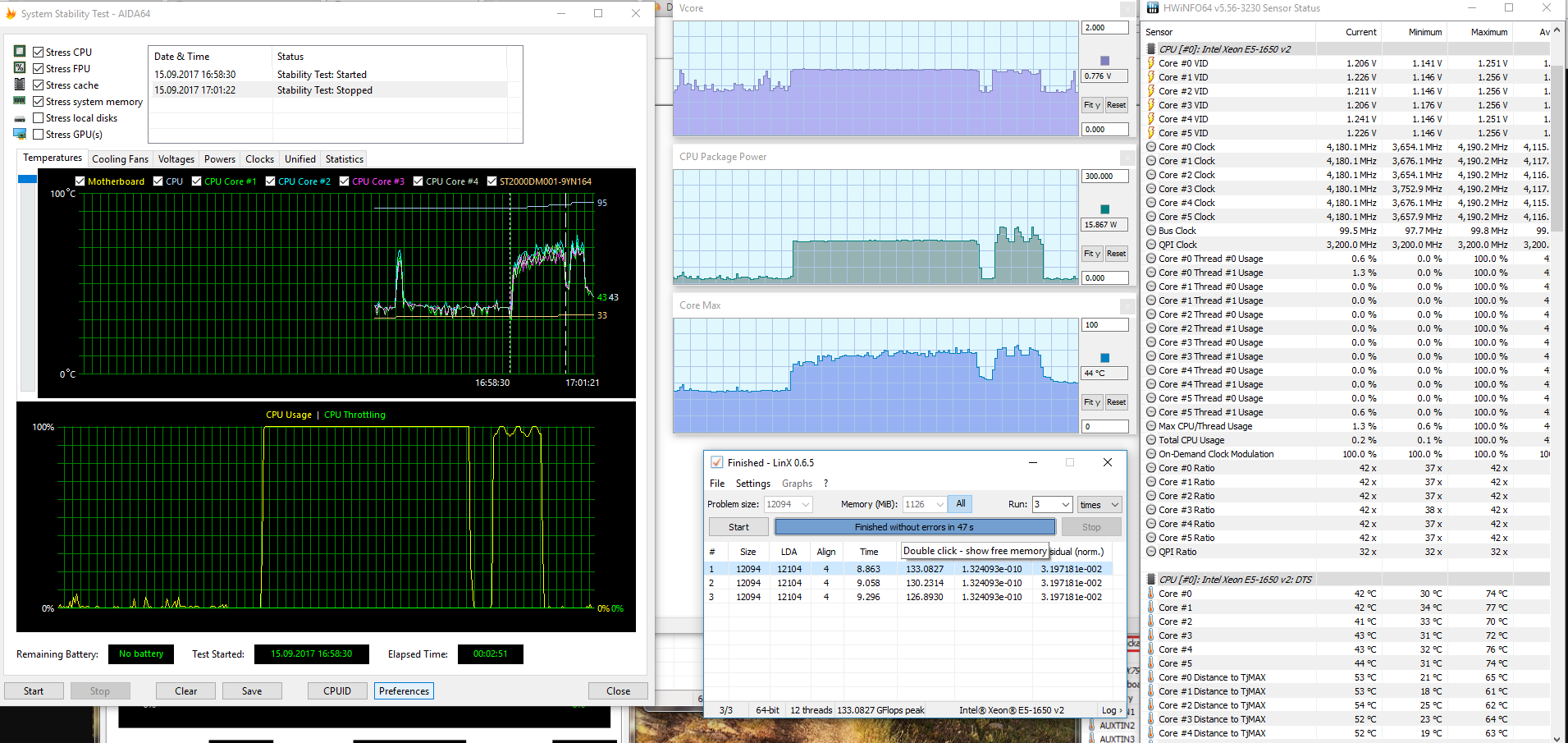
Task: Click the icon next to On-Demand Clock Modulation
Action: click(x=1151, y=454)
